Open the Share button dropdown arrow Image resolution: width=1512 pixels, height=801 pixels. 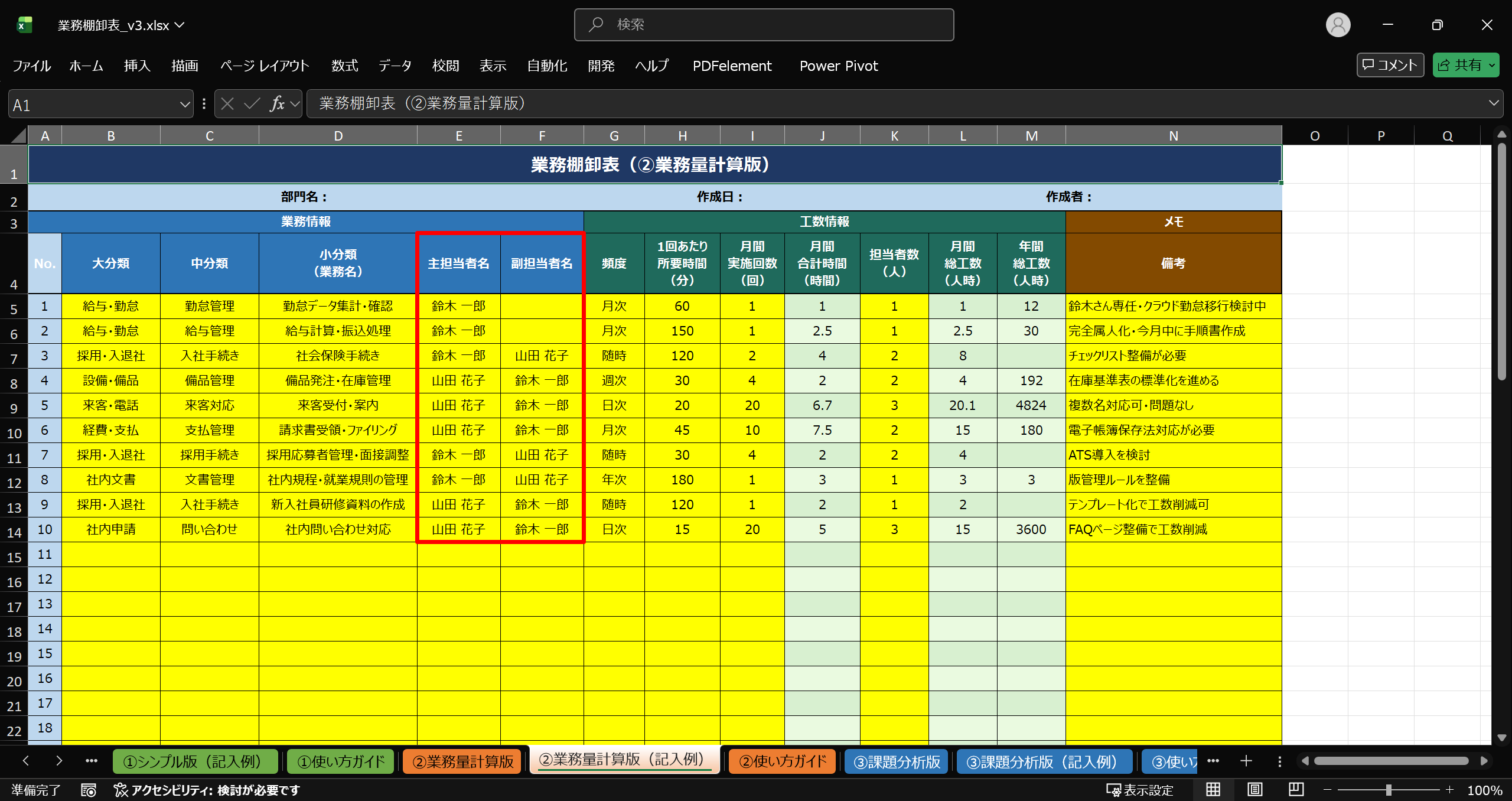pyautogui.click(x=1492, y=66)
